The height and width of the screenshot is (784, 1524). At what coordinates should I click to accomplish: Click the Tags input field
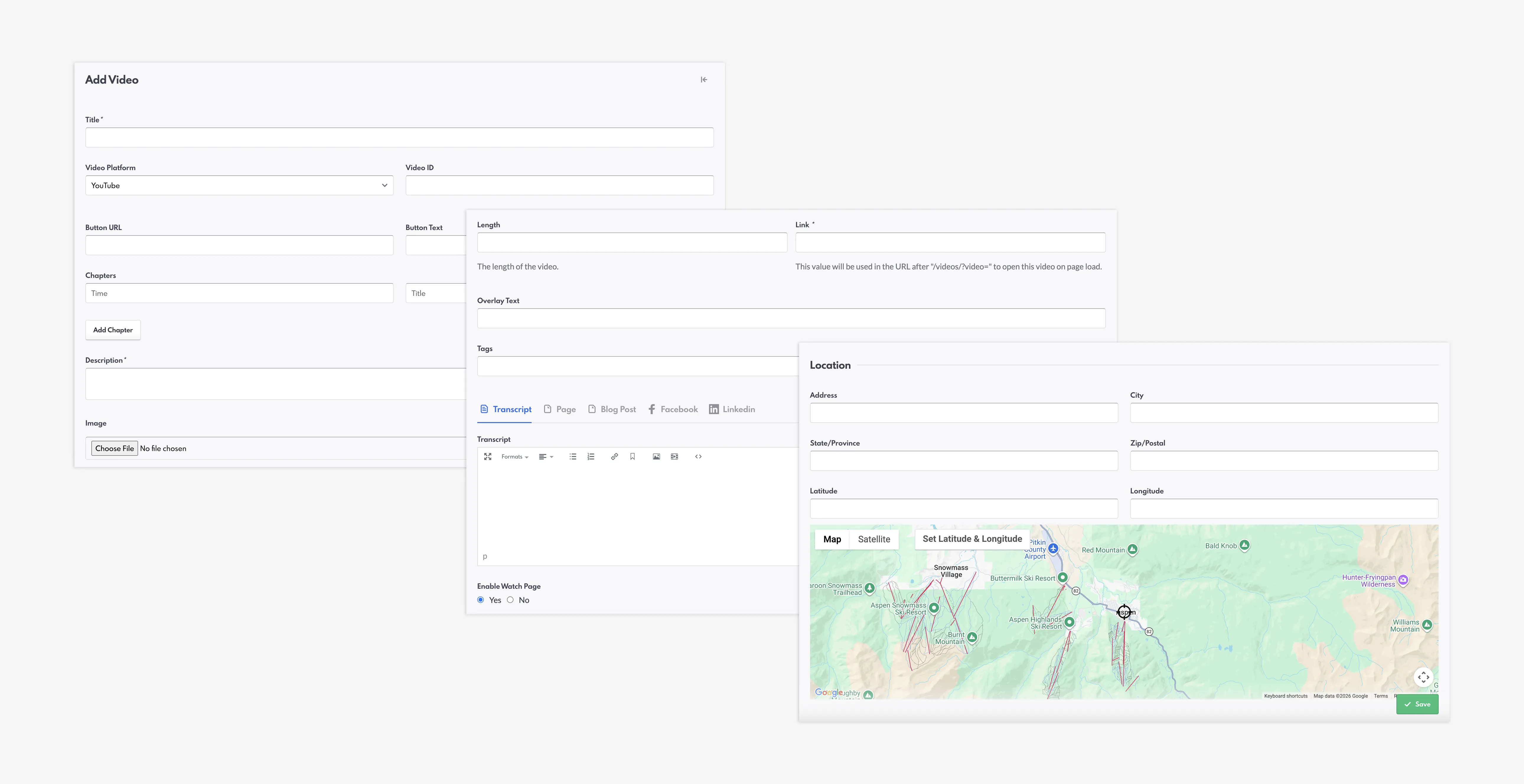tap(638, 366)
